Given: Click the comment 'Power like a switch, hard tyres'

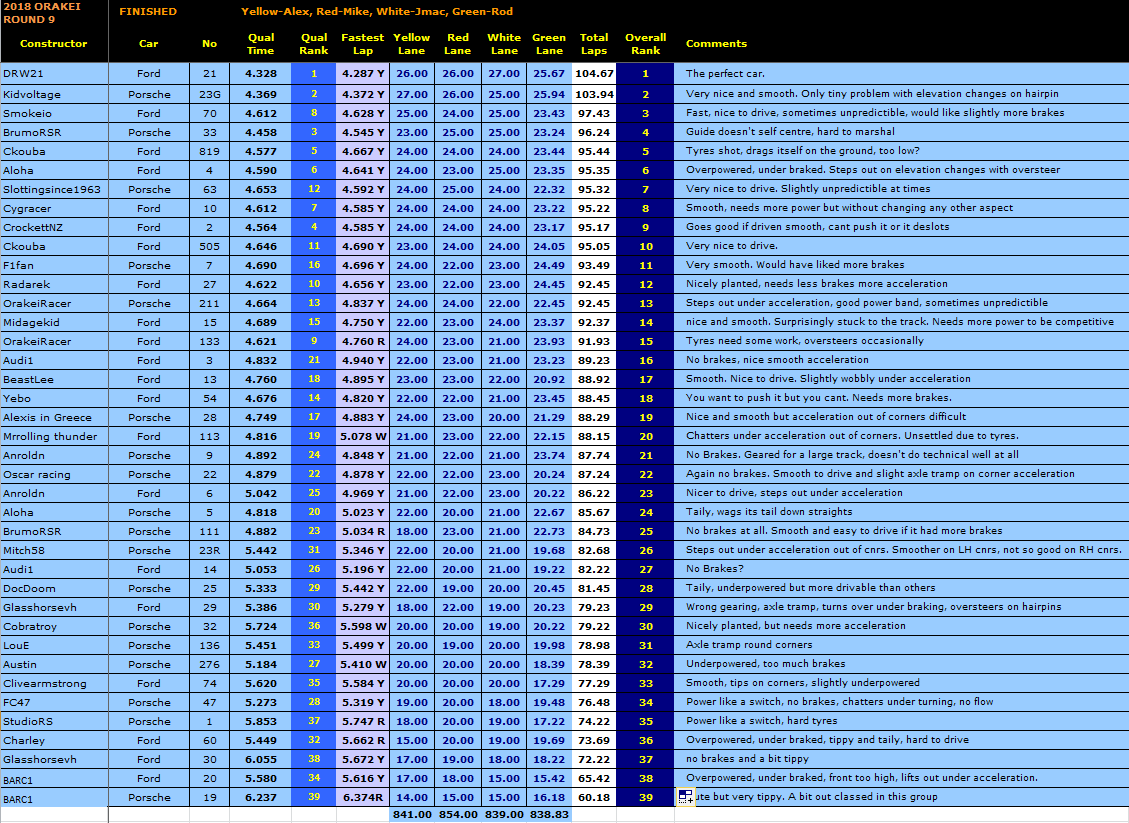Looking at the screenshot, I should tap(761, 721).
